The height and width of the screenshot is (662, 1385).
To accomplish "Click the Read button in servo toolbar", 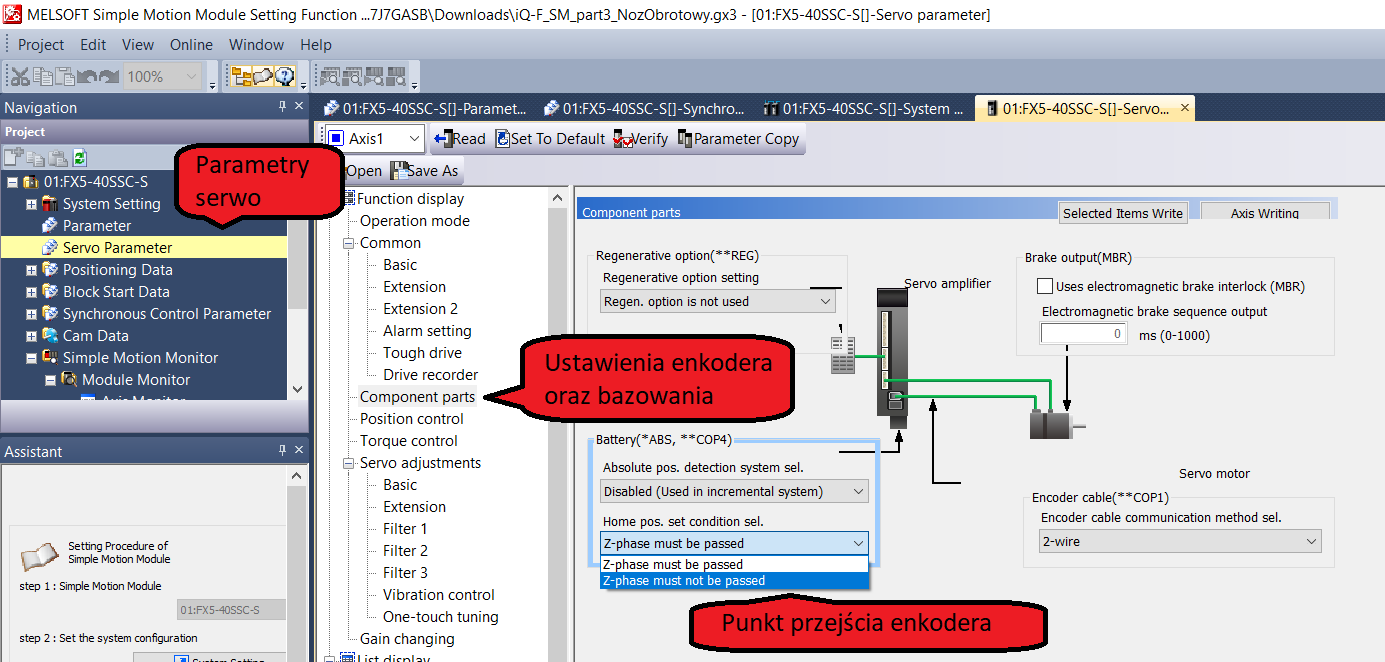I will pyautogui.click(x=460, y=139).
